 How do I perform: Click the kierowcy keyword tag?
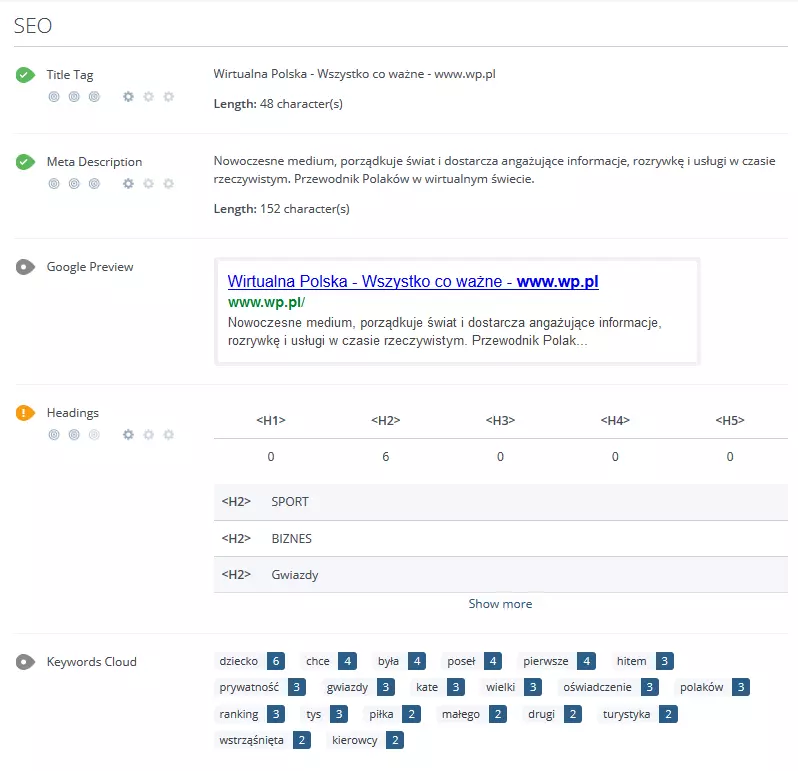click(x=365, y=740)
